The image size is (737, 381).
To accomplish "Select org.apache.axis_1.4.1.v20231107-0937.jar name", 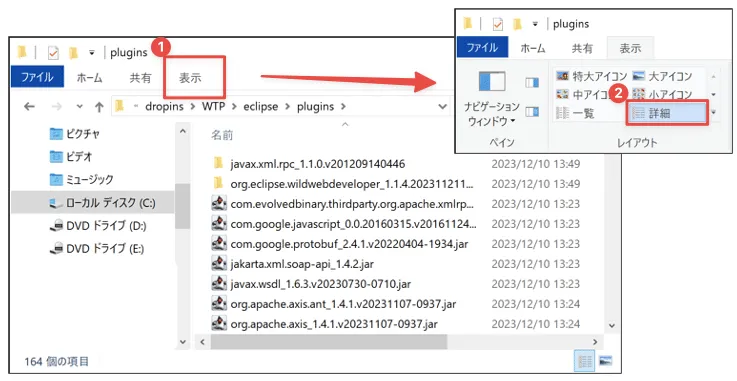I will tap(334, 324).
